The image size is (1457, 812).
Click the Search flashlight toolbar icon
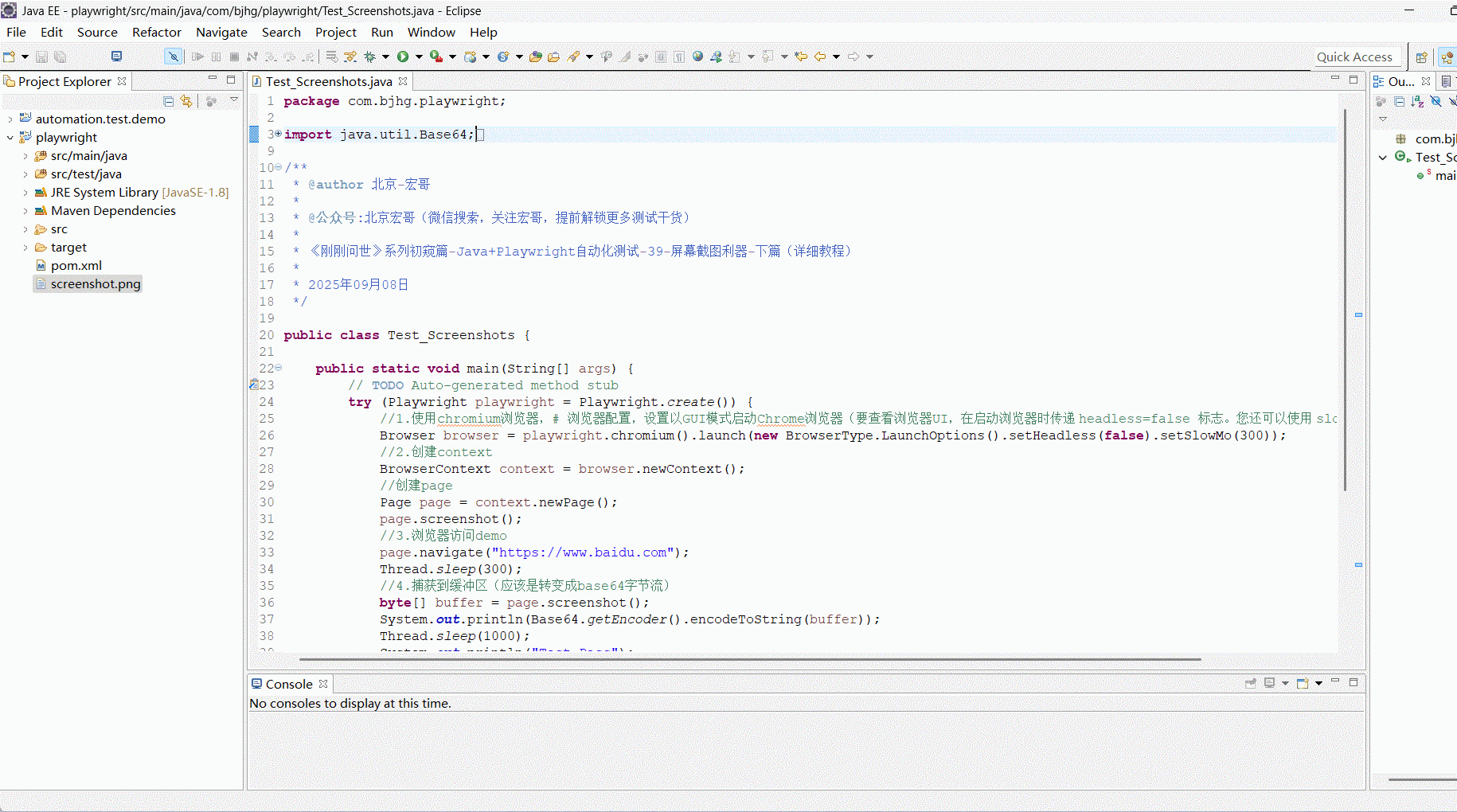click(573, 57)
